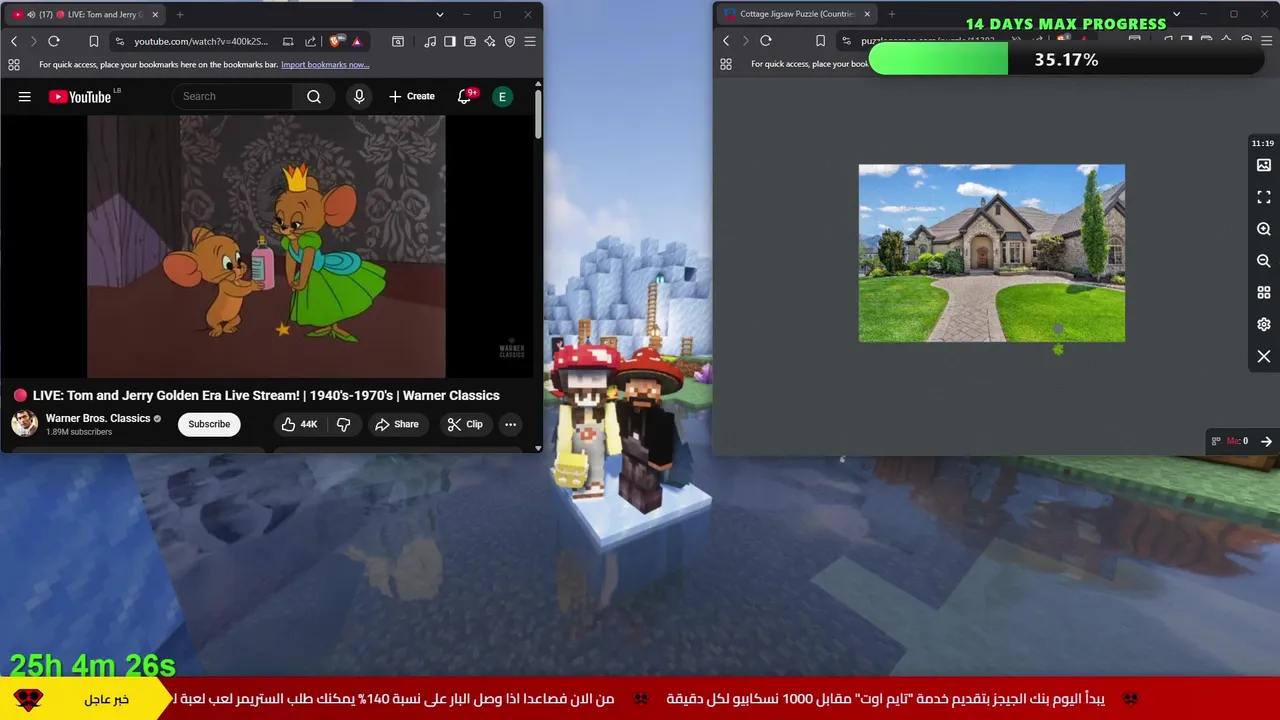Show puzzle preview image icon
Image resolution: width=1280 pixels, height=720 pixels.
point(1264,165)
